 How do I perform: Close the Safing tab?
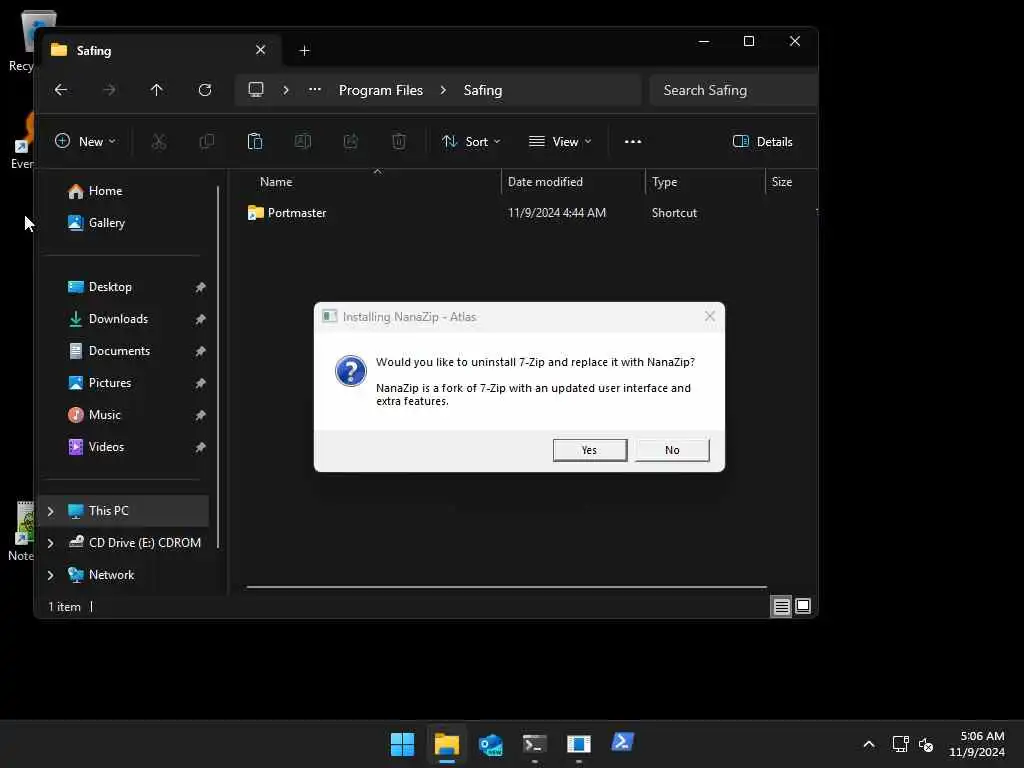pos(261,50)
